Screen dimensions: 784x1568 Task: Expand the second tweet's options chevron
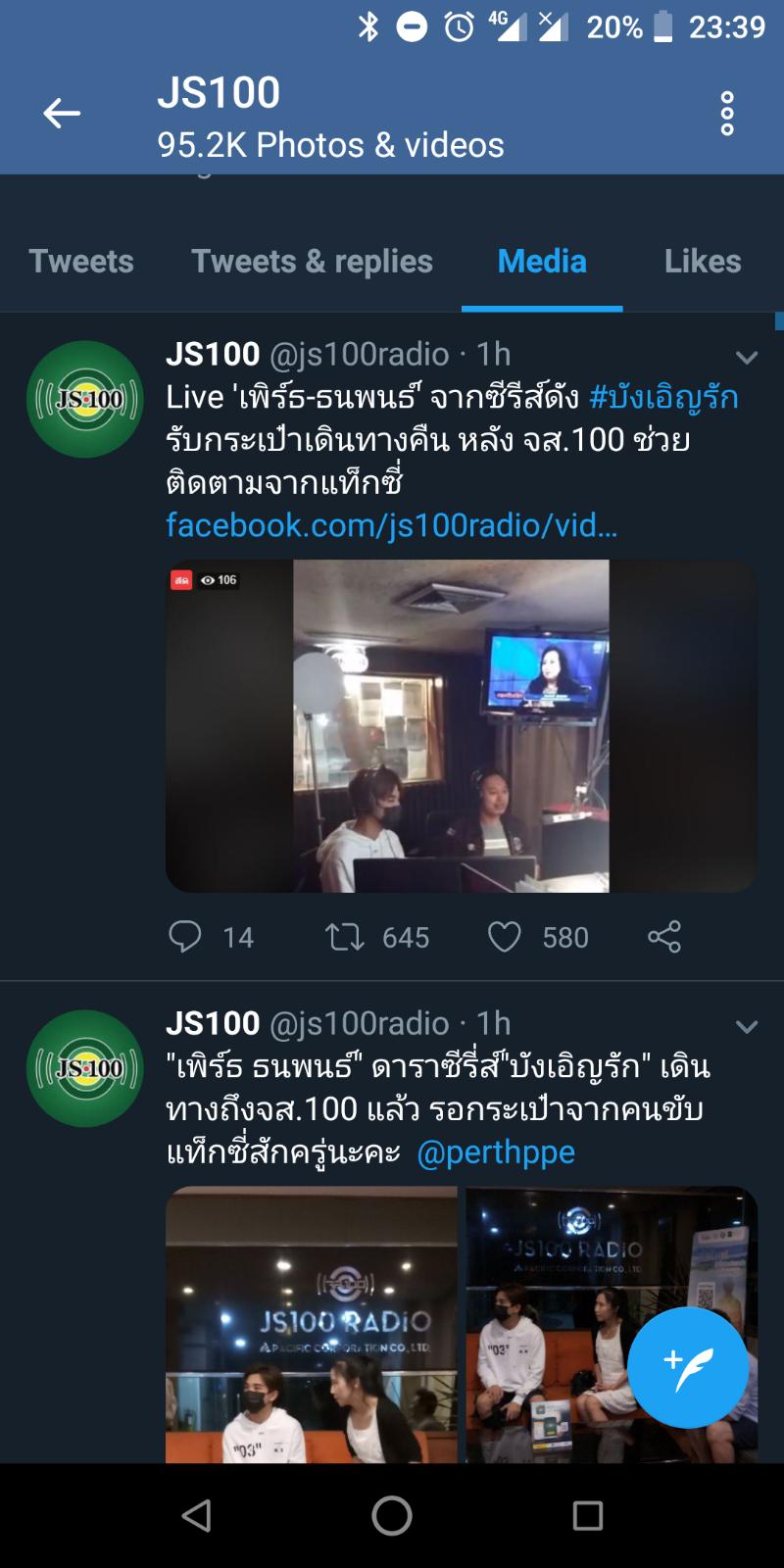(747, 1027)
